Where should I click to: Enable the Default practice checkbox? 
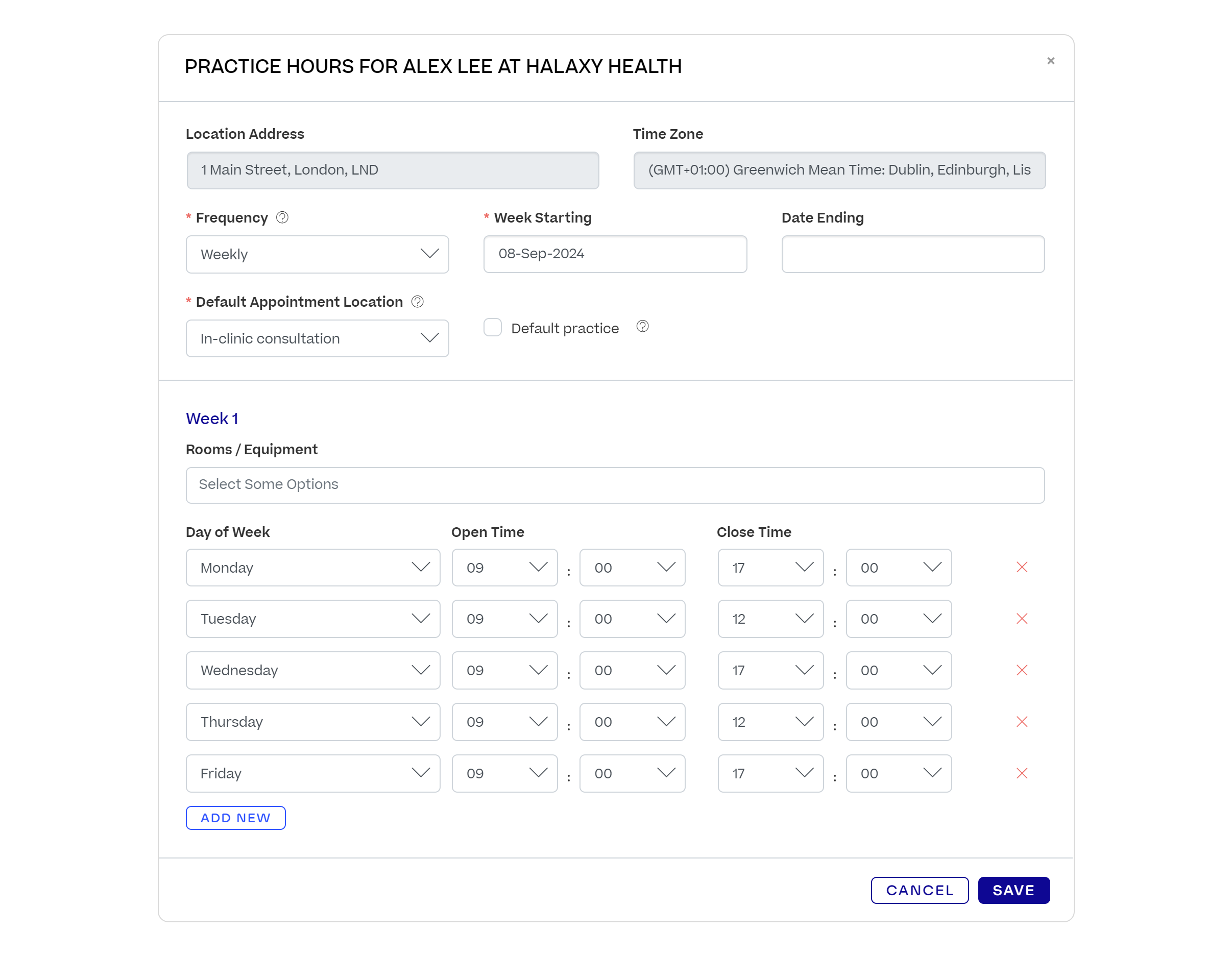(493, 327)
